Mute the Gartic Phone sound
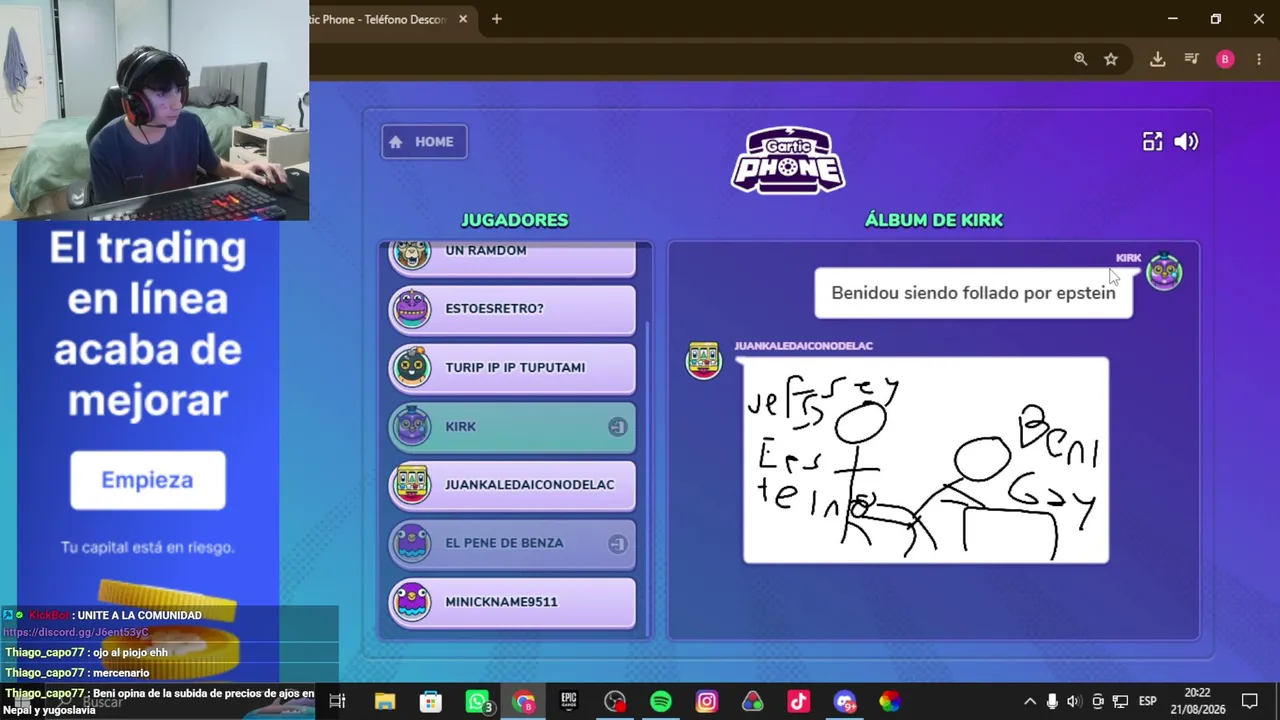1280x720 pixels. pos(1186,142)
